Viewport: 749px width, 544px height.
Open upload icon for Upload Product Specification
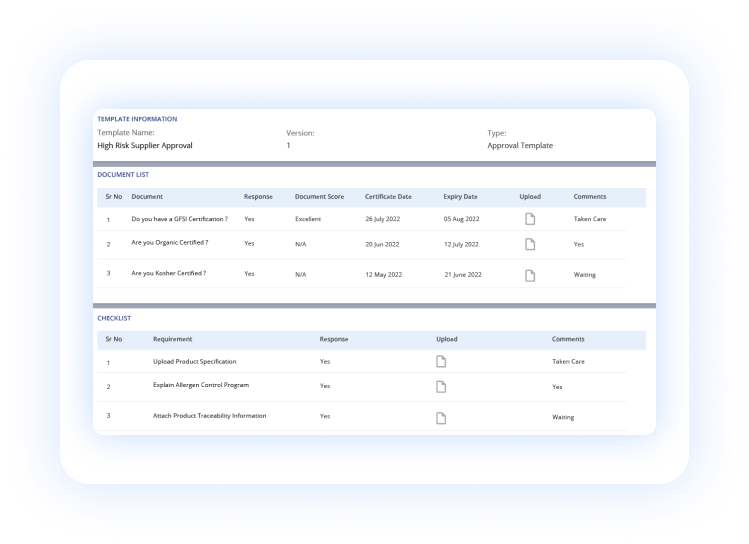coord(441,362)
